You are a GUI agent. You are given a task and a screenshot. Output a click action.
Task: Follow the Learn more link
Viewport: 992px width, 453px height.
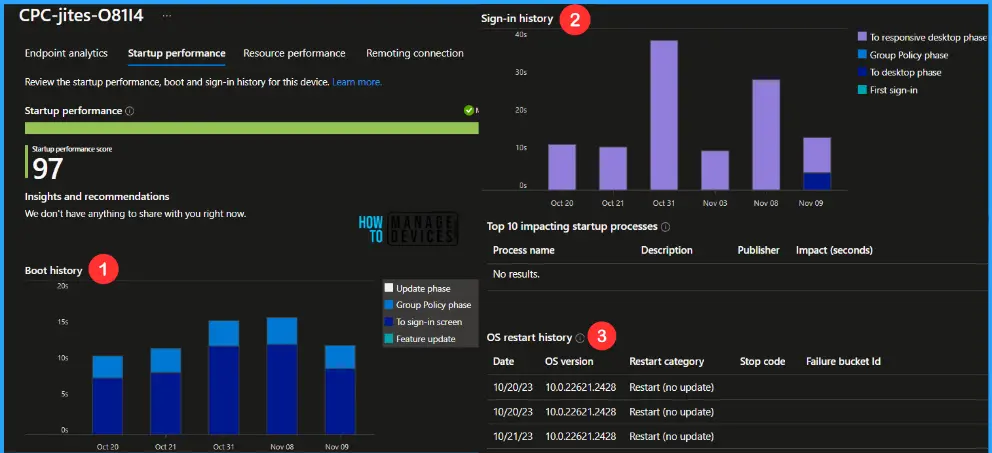tap(357, 82)
